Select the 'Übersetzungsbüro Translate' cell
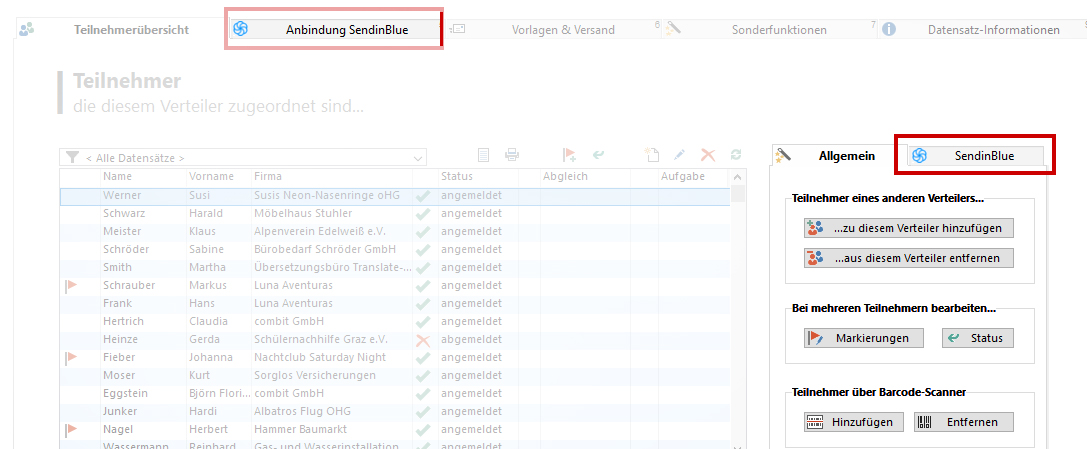The image size is (1087, 449). pyautogui.click(x=332, y=267)
